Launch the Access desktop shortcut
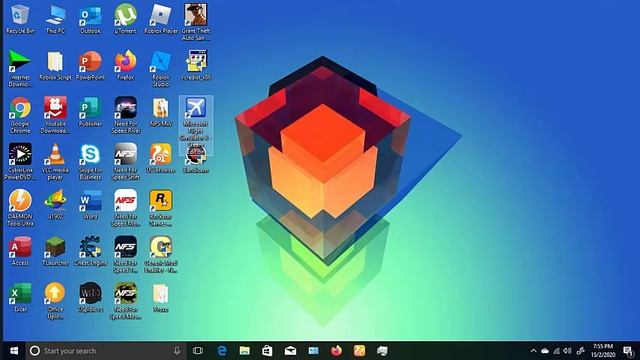640x360 pixels. tap(20, 251)
